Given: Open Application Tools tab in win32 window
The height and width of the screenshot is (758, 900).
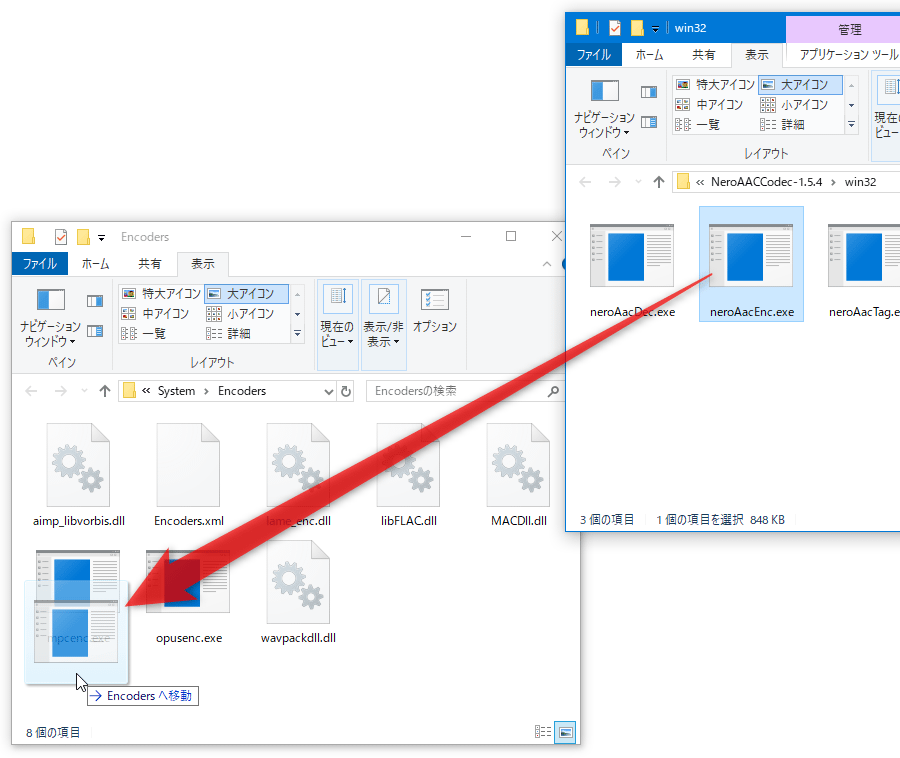Looking at the screenshot, I should pyautogui.click(x=847, y=55).
